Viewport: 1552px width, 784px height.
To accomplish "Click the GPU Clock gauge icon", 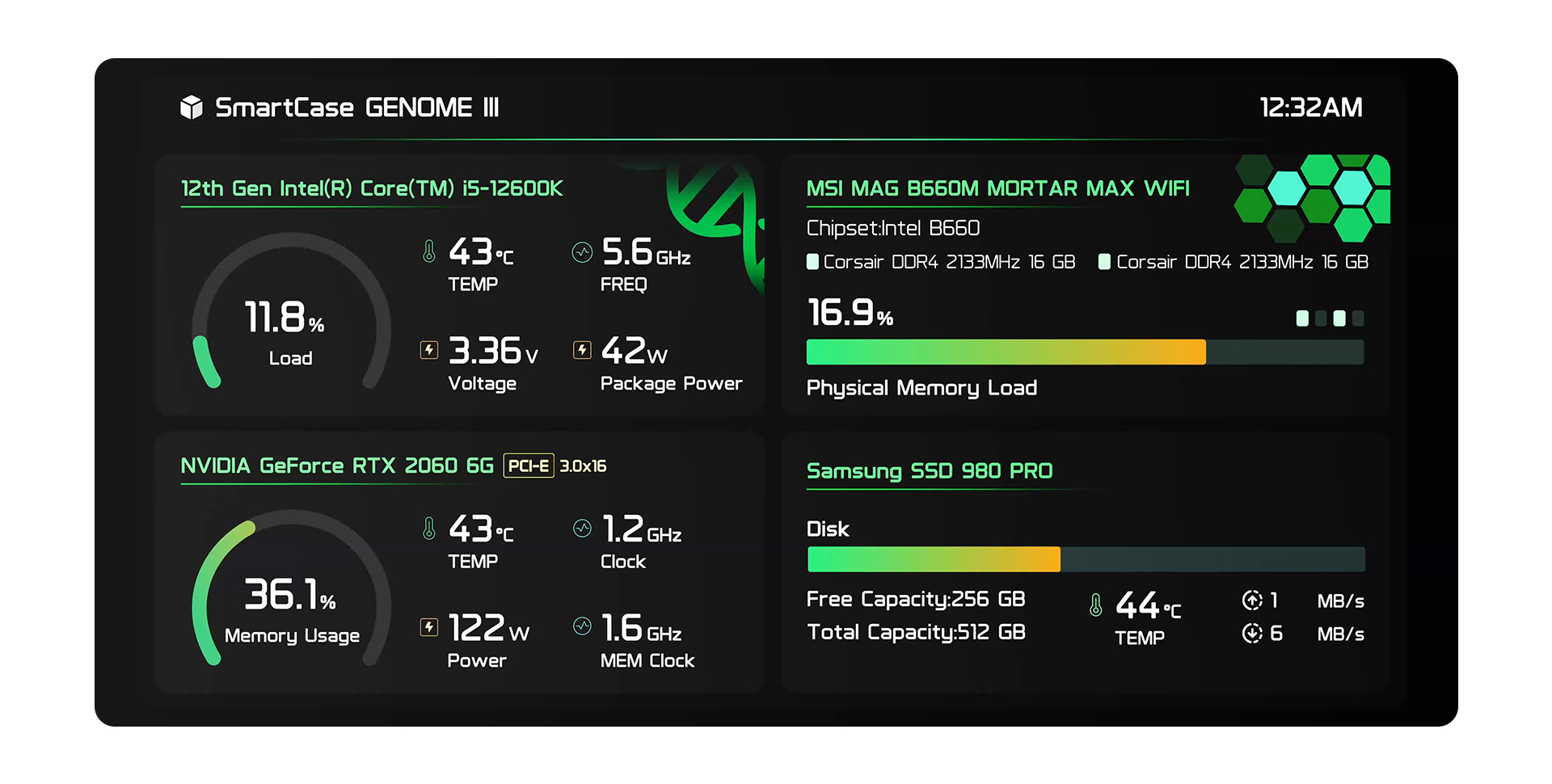I will point(582,529).
